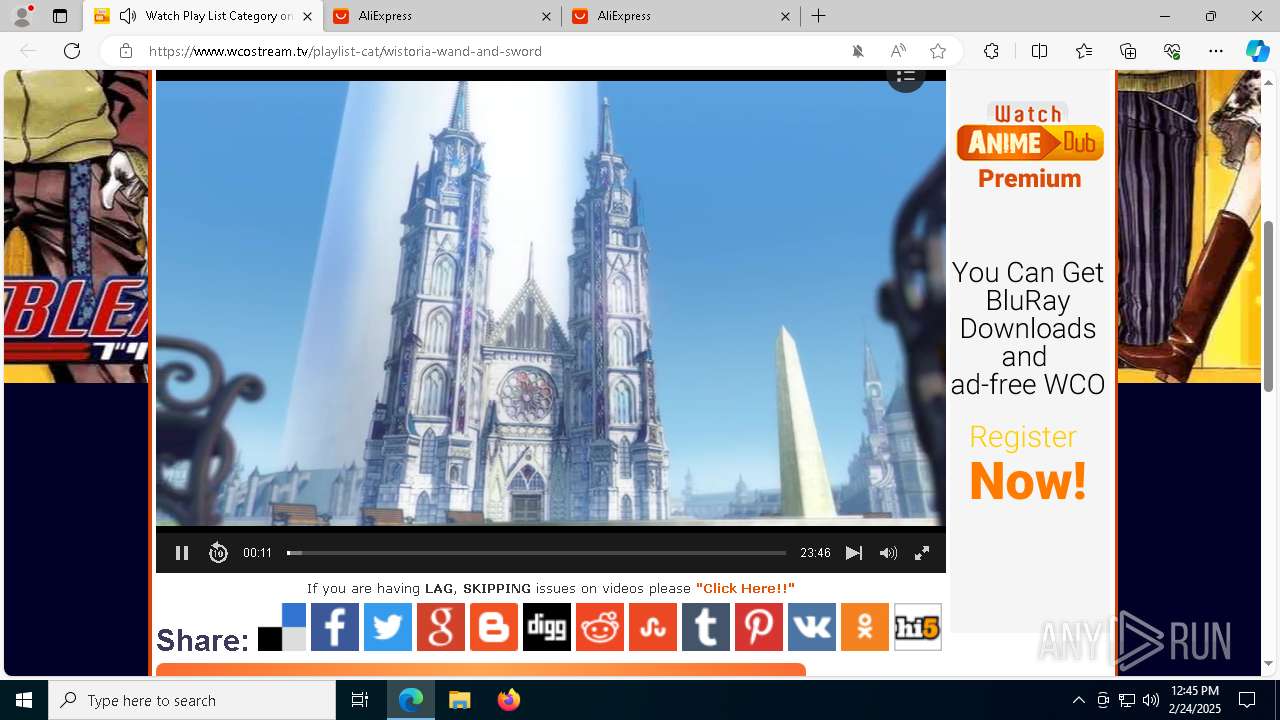The height and width of the screenshot is (720, 1280).
Task: Show hidden system tray icons
Action: pyautogui.click(x=1079, y=700)
